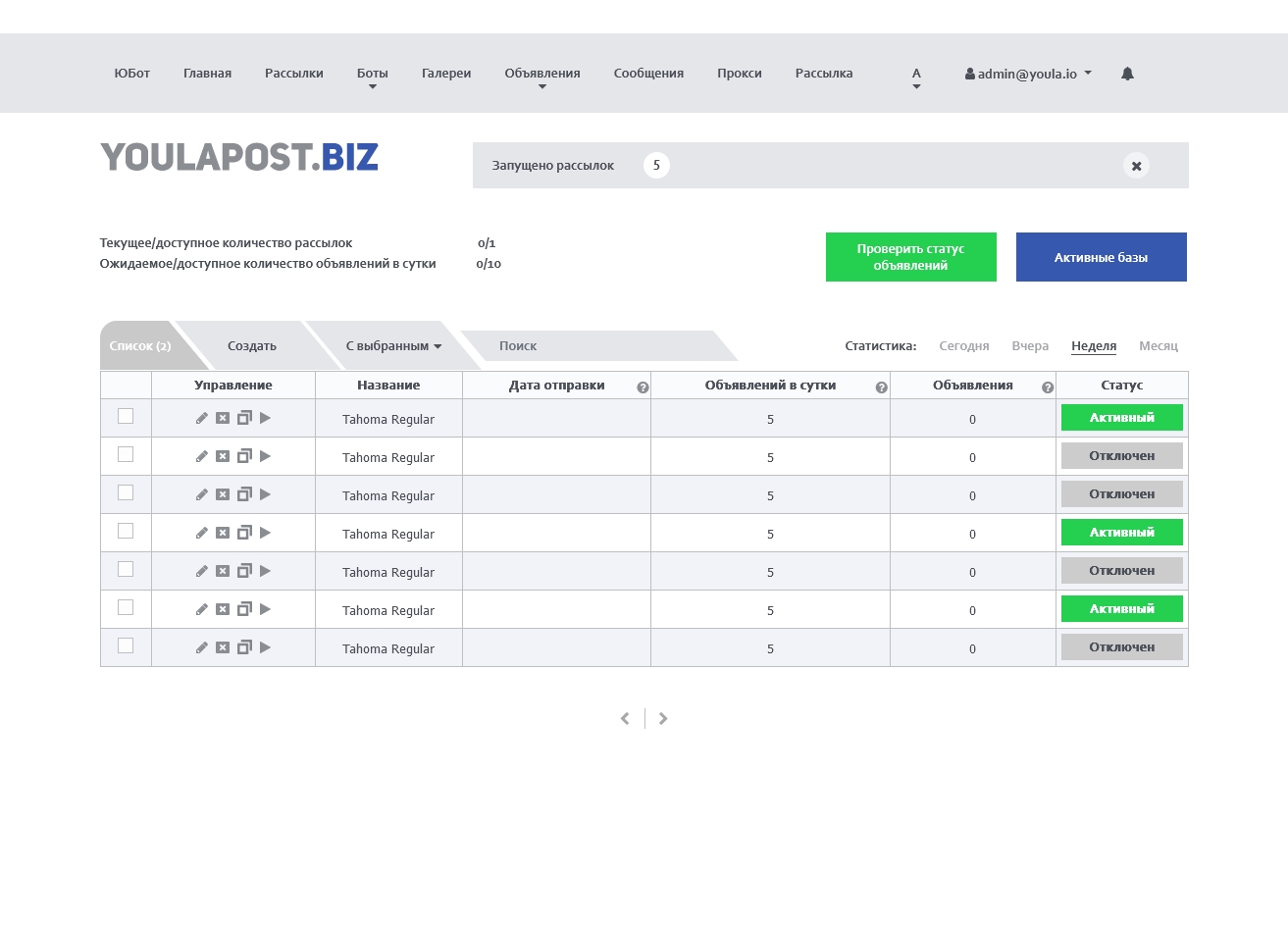
Task: Click the pencil edit icon in first row
Action: [x=201, y=418]
